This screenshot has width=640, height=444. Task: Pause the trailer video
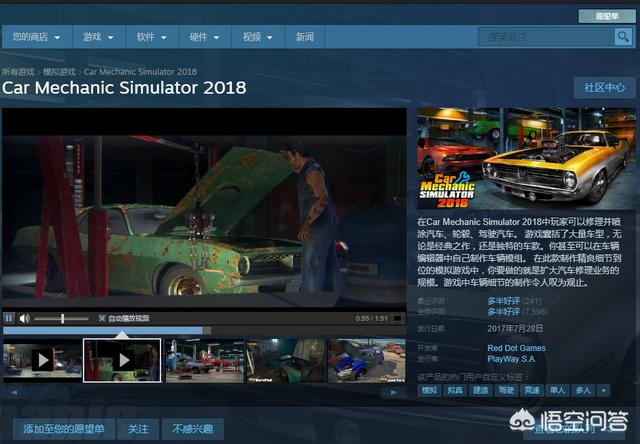point(9,318)
